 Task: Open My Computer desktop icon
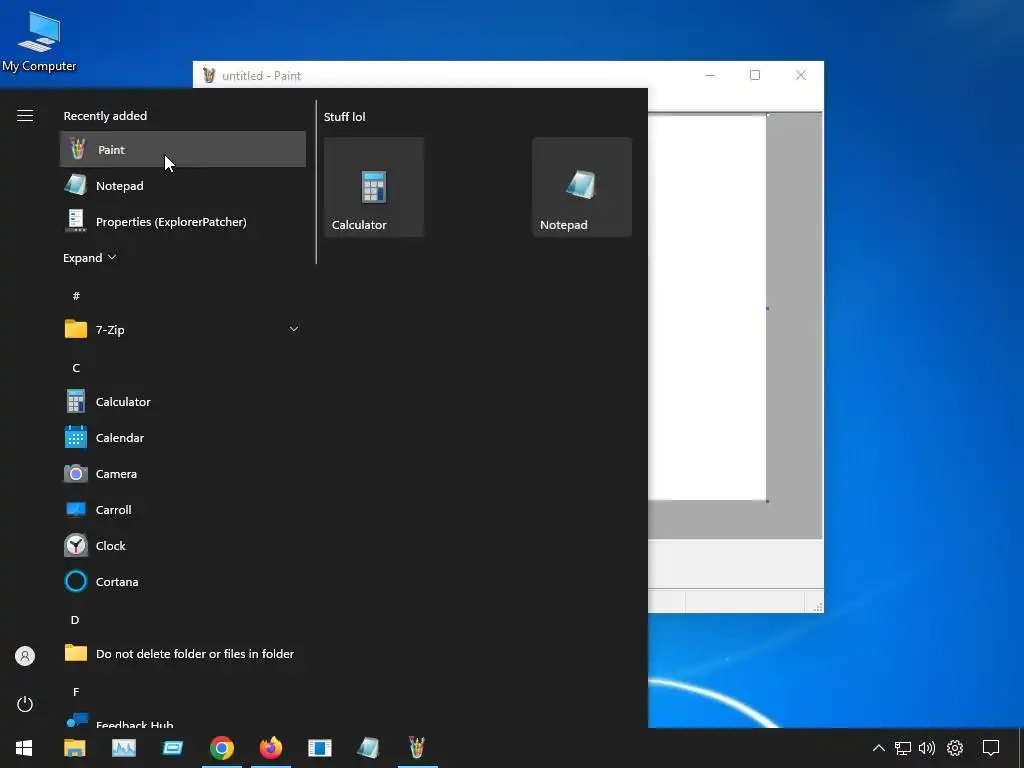click(39, 42)
